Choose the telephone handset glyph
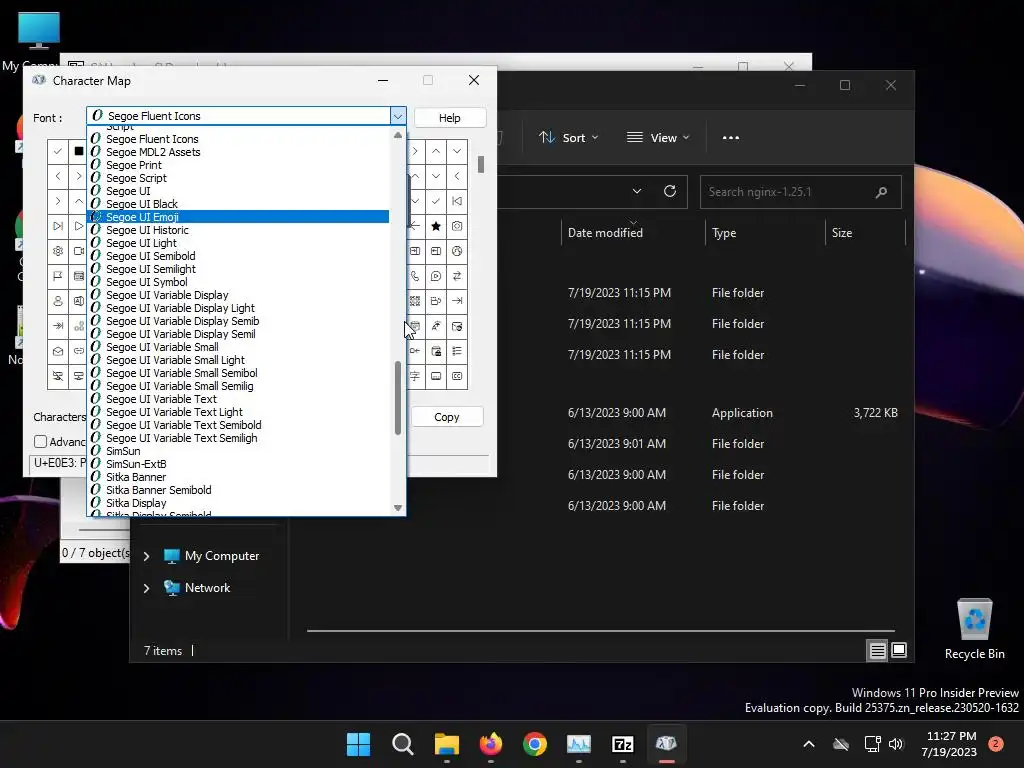The height and width of the screenshot is (768, 1024). (415, 276)
